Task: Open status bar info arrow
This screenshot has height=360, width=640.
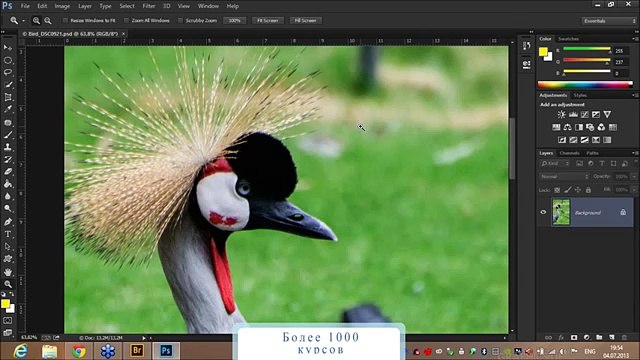Action: 144,338
